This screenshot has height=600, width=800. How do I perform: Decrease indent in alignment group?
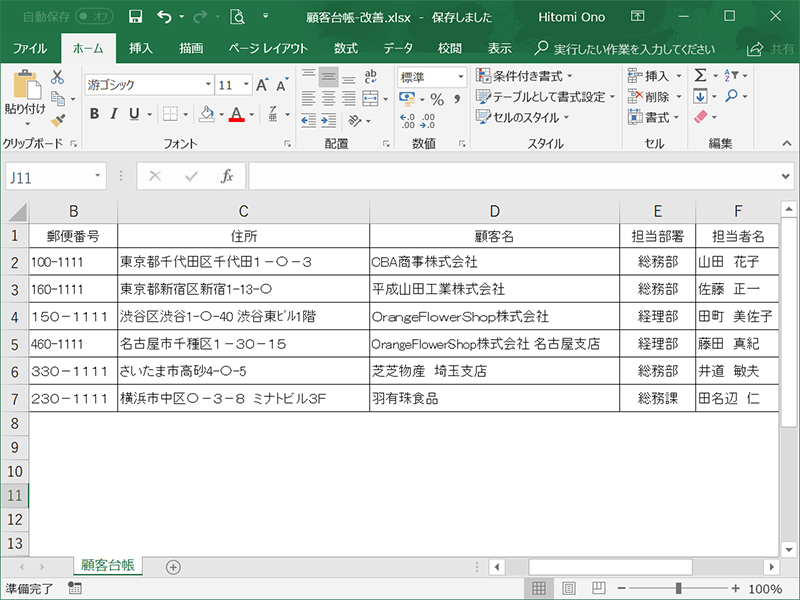point(308,121)
